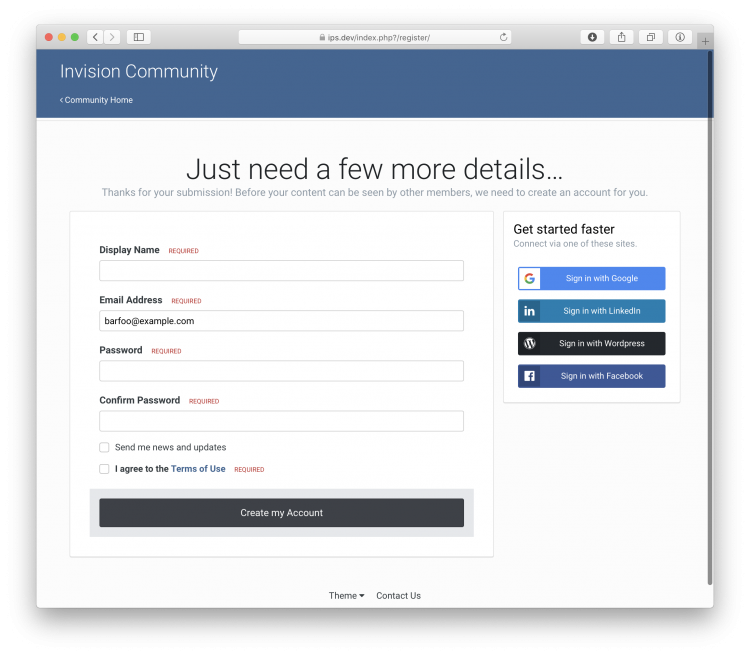Expand the Theme dropdown in footer
750x656 pixels.
346,596
